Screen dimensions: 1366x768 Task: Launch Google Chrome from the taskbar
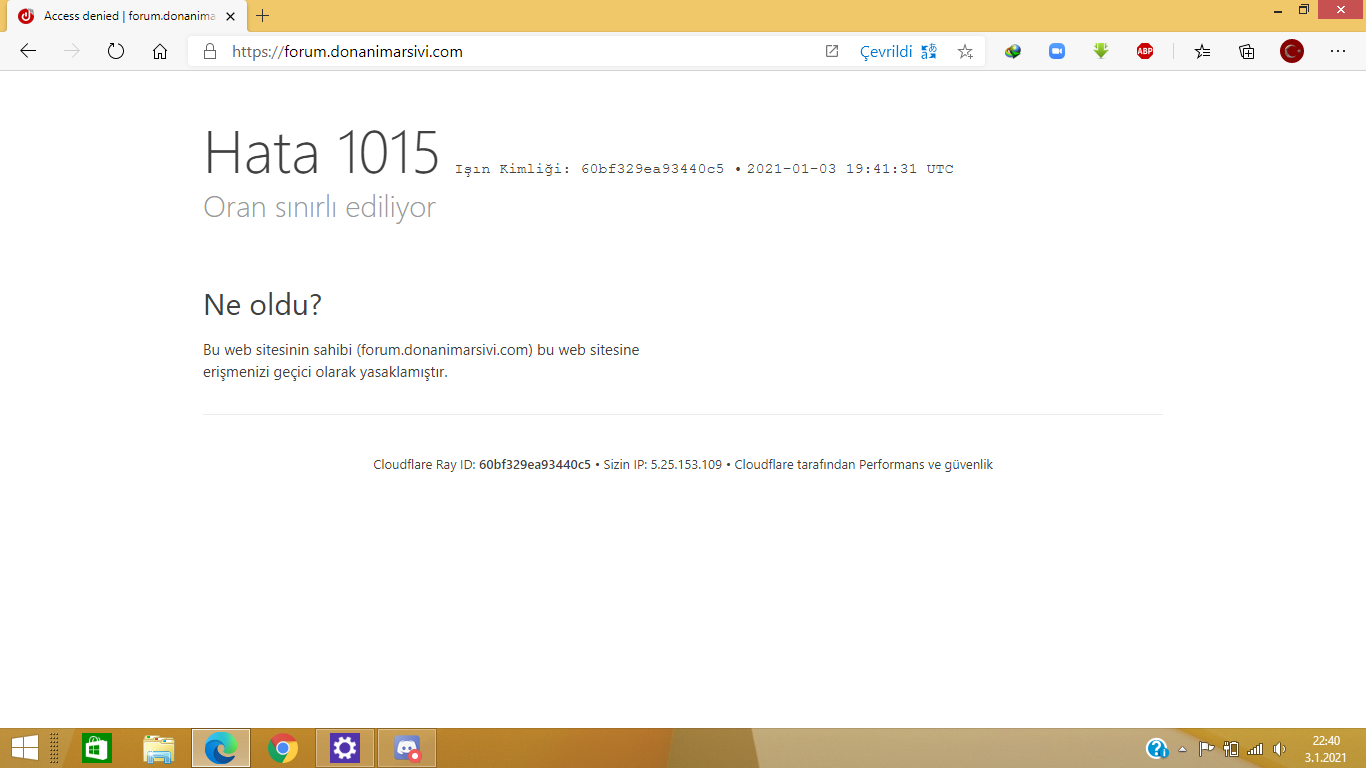[x=283, y=748]
